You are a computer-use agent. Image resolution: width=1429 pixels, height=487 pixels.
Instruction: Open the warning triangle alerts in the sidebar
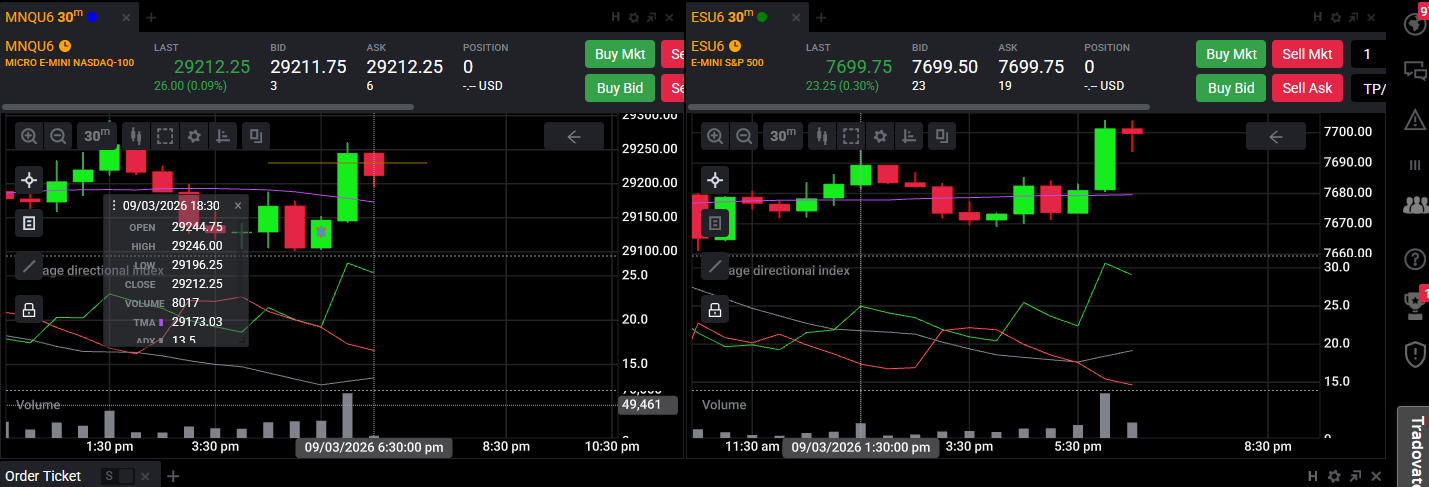click(1415, 120)
